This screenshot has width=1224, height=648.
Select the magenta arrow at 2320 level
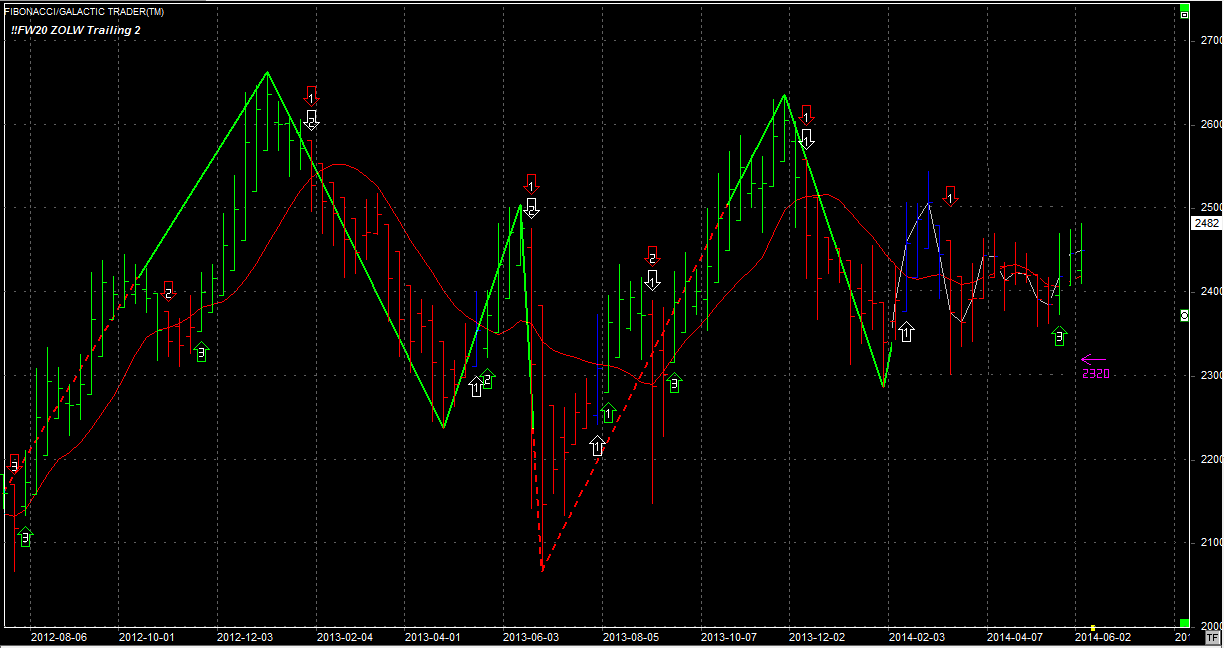1094,359
